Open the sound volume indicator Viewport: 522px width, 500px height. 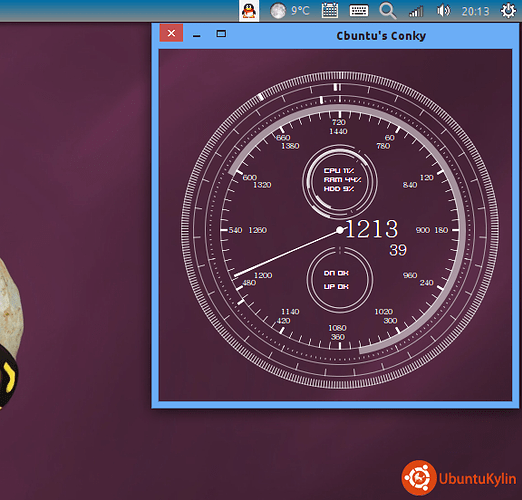[x=443, y=11]
